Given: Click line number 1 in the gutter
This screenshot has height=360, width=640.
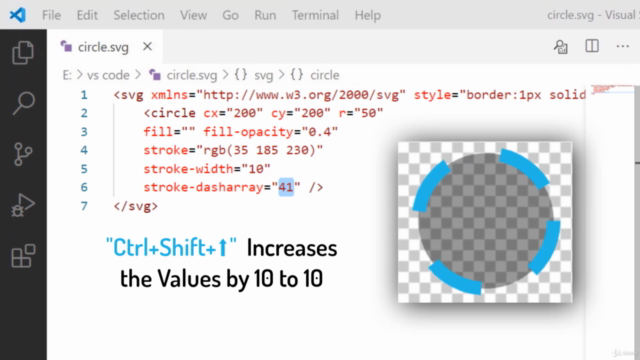Looking at the screenshot, I should click(x=84, y=95).
